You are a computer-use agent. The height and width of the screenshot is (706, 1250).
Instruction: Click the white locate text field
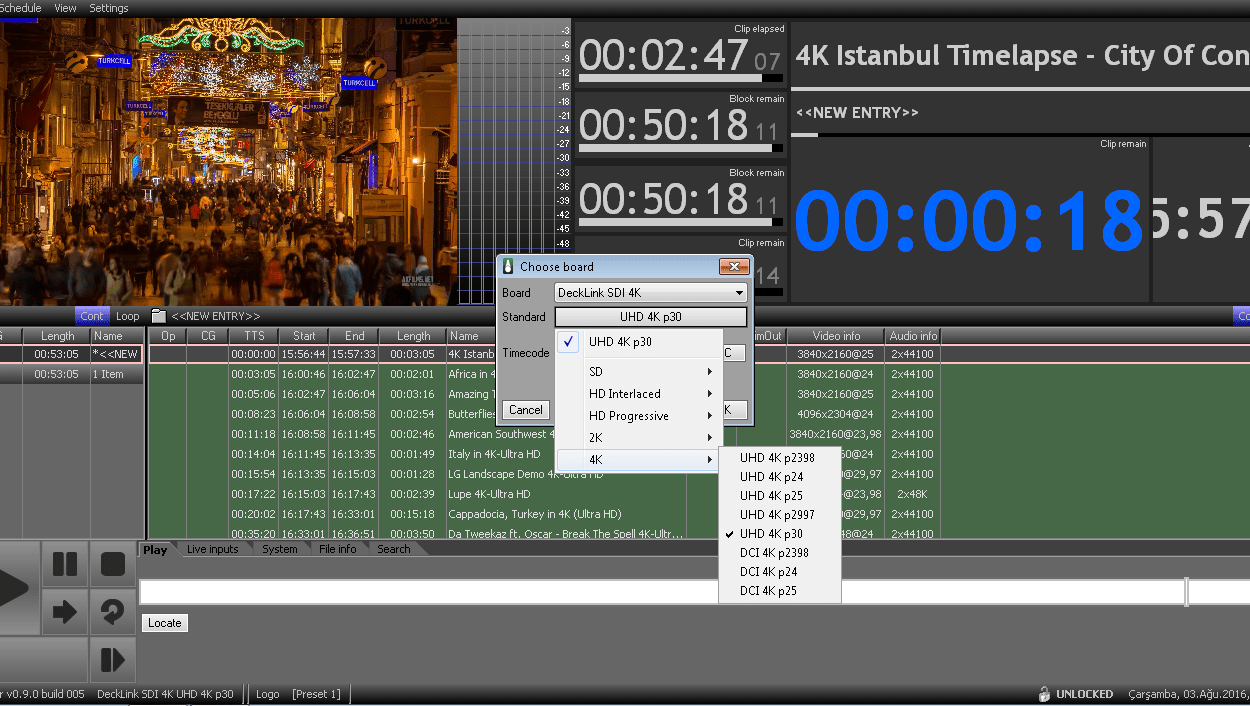point(660,592)
